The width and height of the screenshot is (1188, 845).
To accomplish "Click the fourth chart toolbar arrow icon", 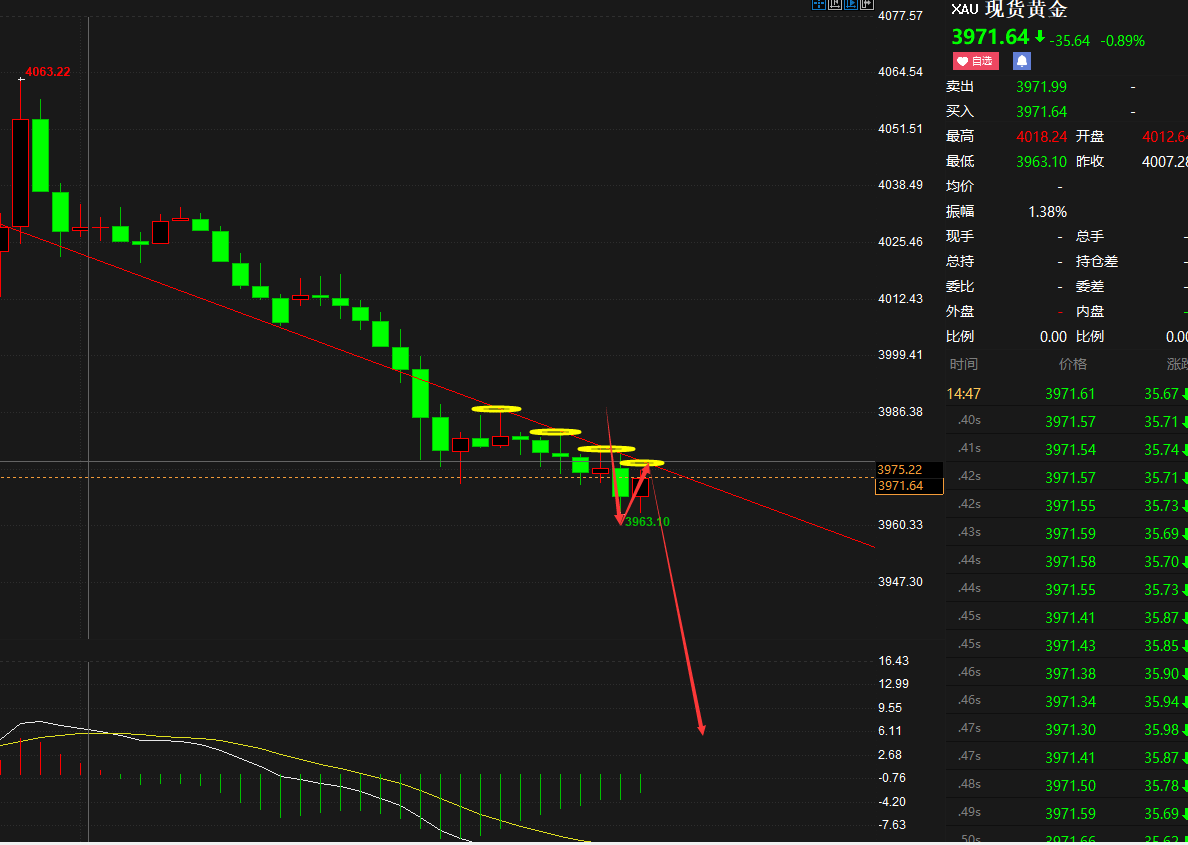I will [x=867, y=5].
